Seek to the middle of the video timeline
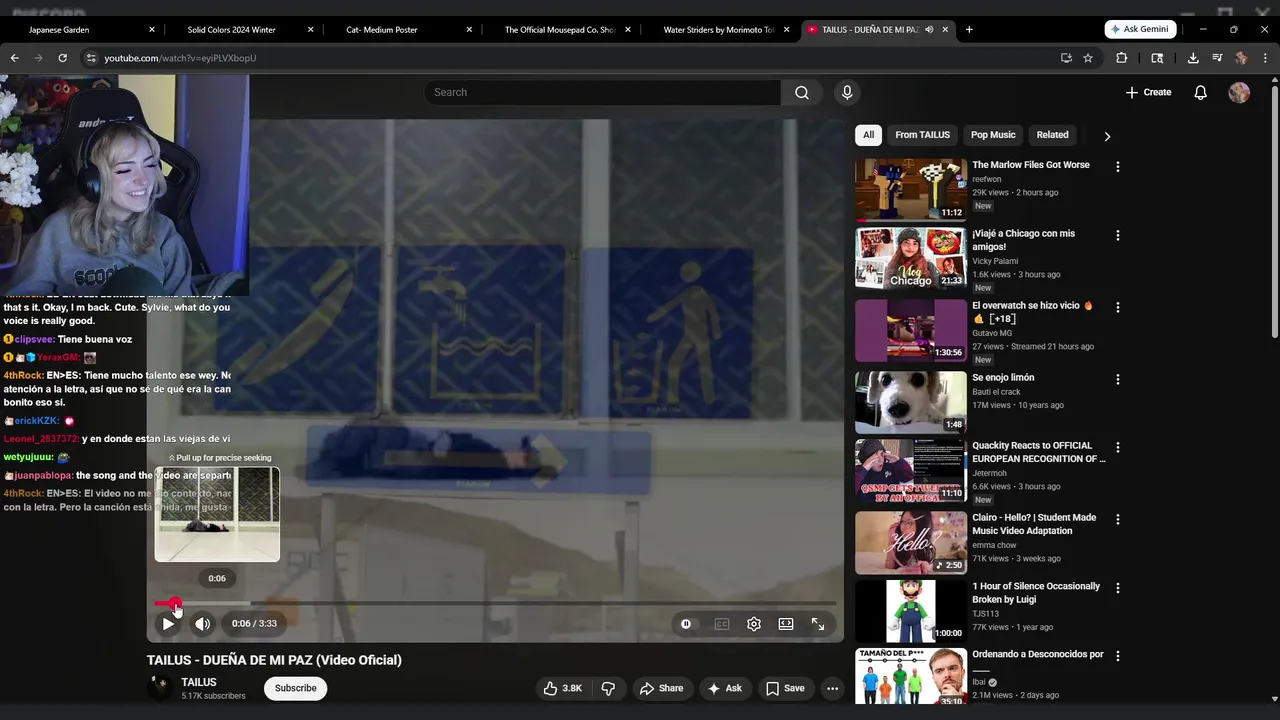 point(495,603)
